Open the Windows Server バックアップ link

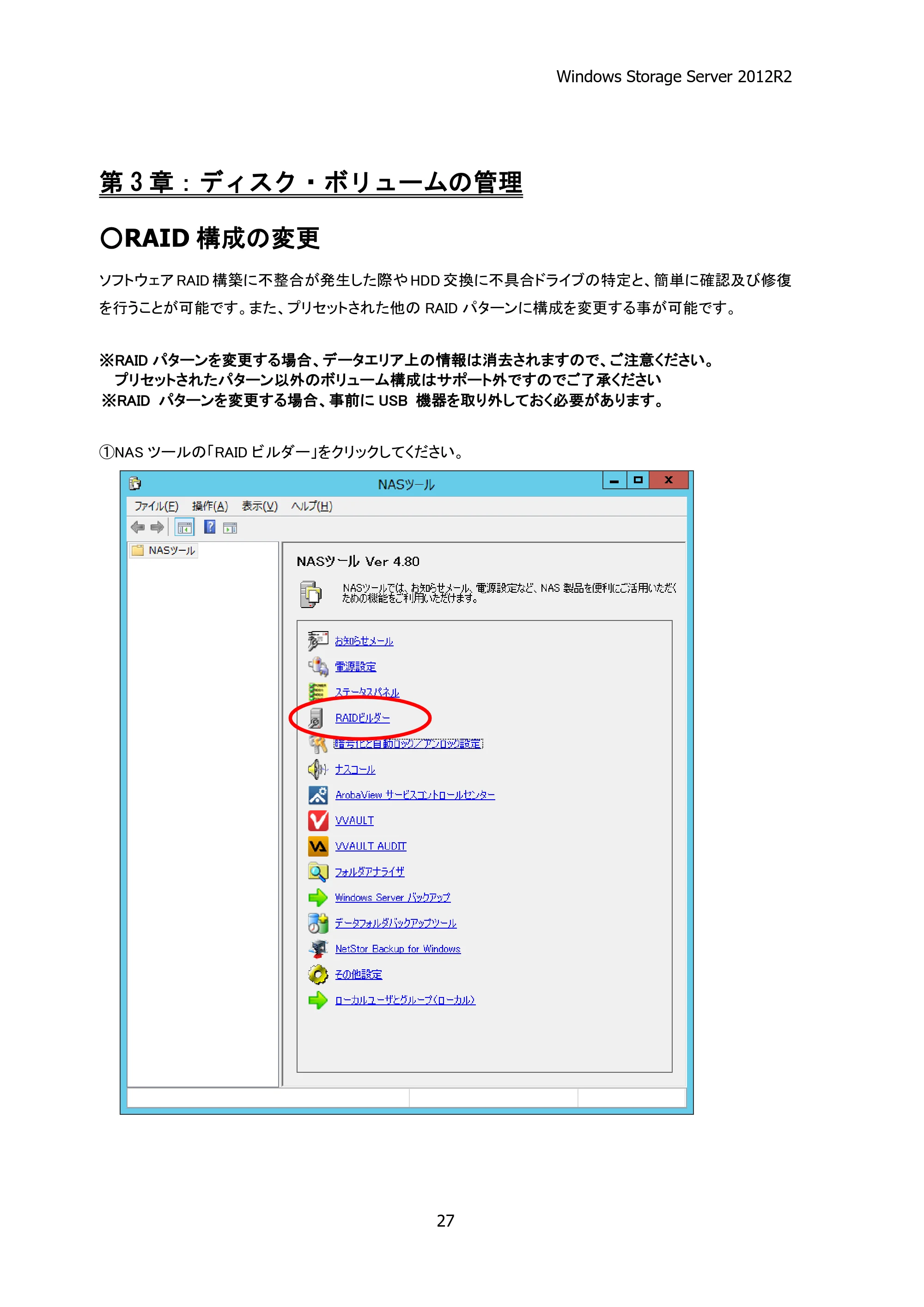point(392,897)
